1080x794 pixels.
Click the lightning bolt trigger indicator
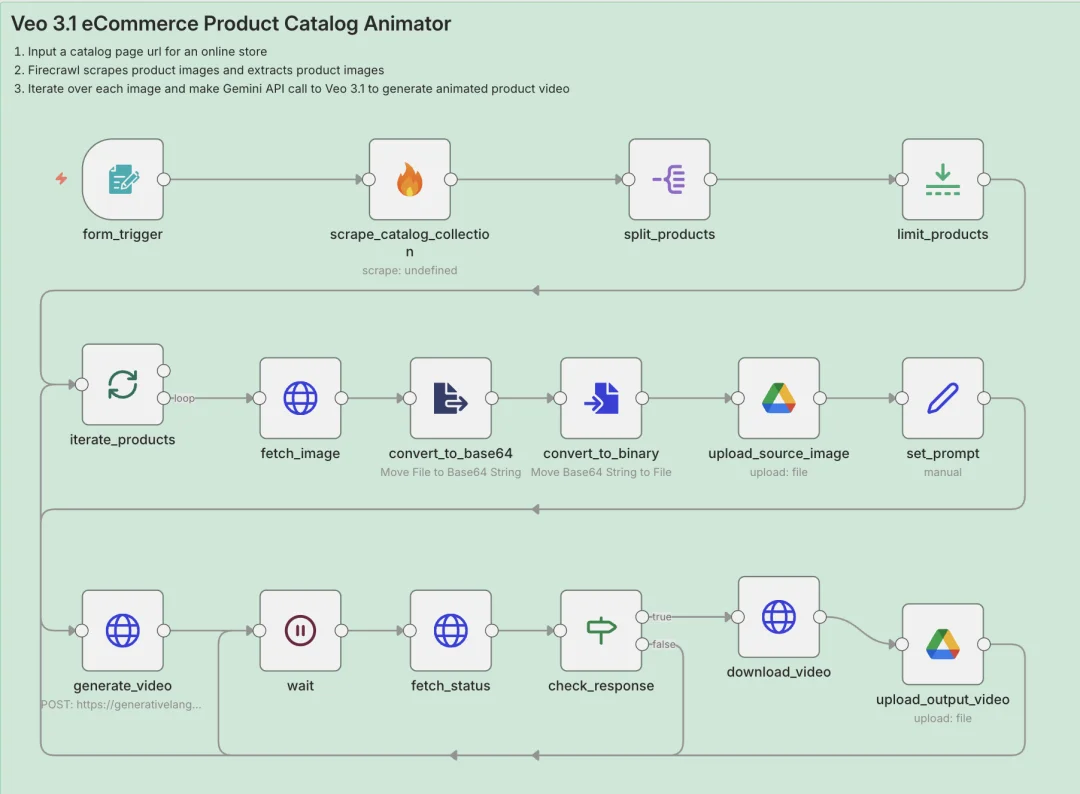(61, 179)
